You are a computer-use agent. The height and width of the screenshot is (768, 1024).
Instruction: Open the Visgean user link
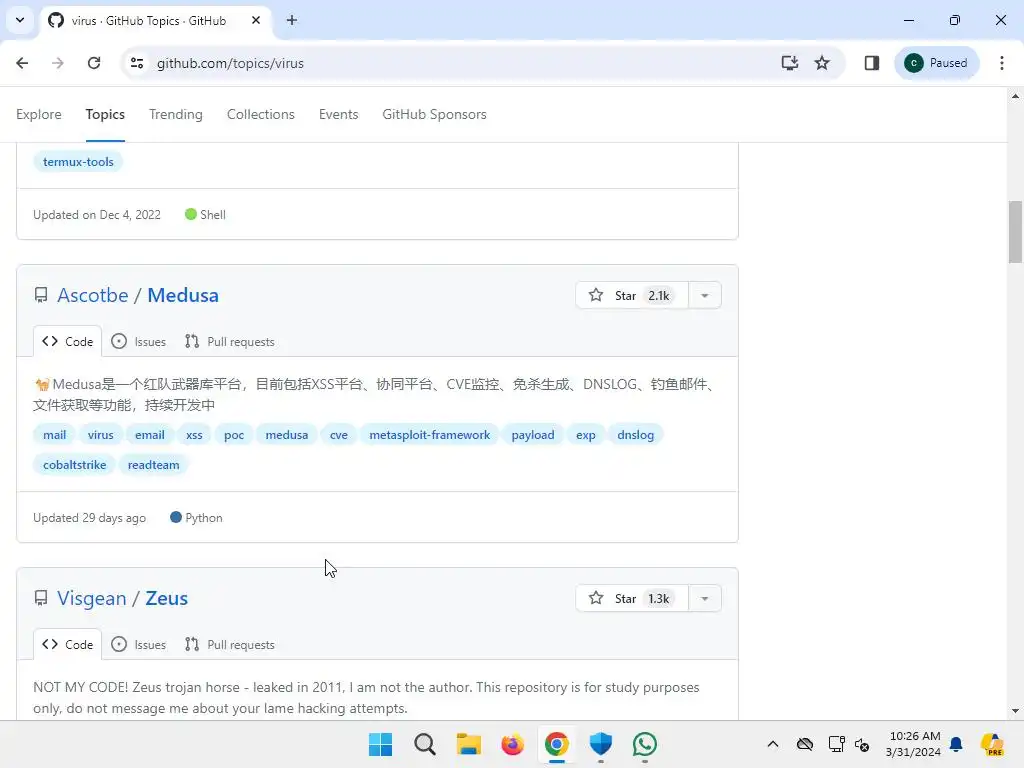91,598
